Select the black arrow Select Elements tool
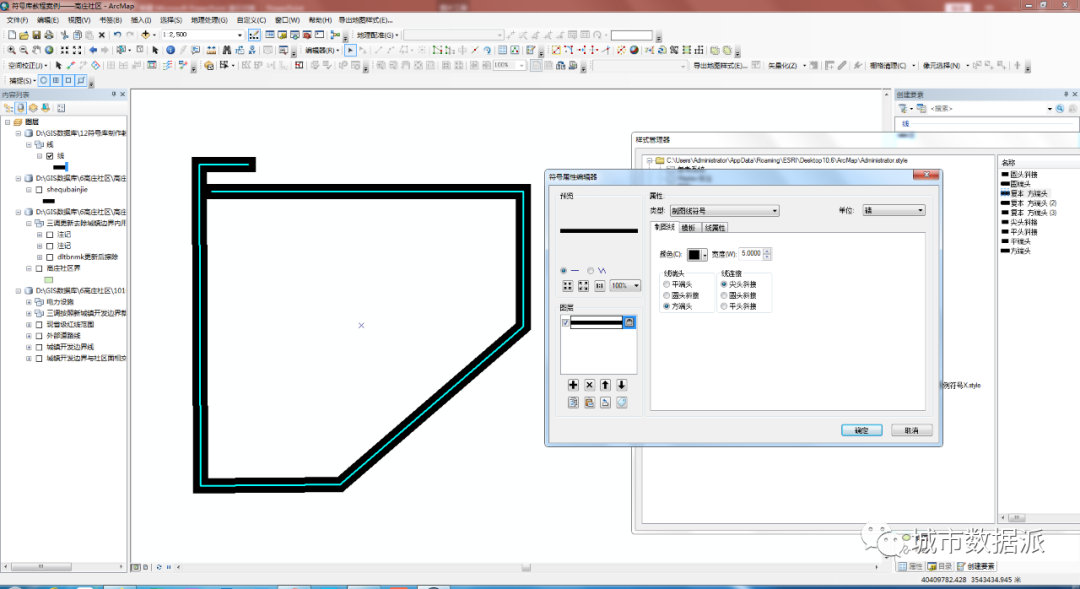This screenshot has width=1080, height=589. coord(155,50)
